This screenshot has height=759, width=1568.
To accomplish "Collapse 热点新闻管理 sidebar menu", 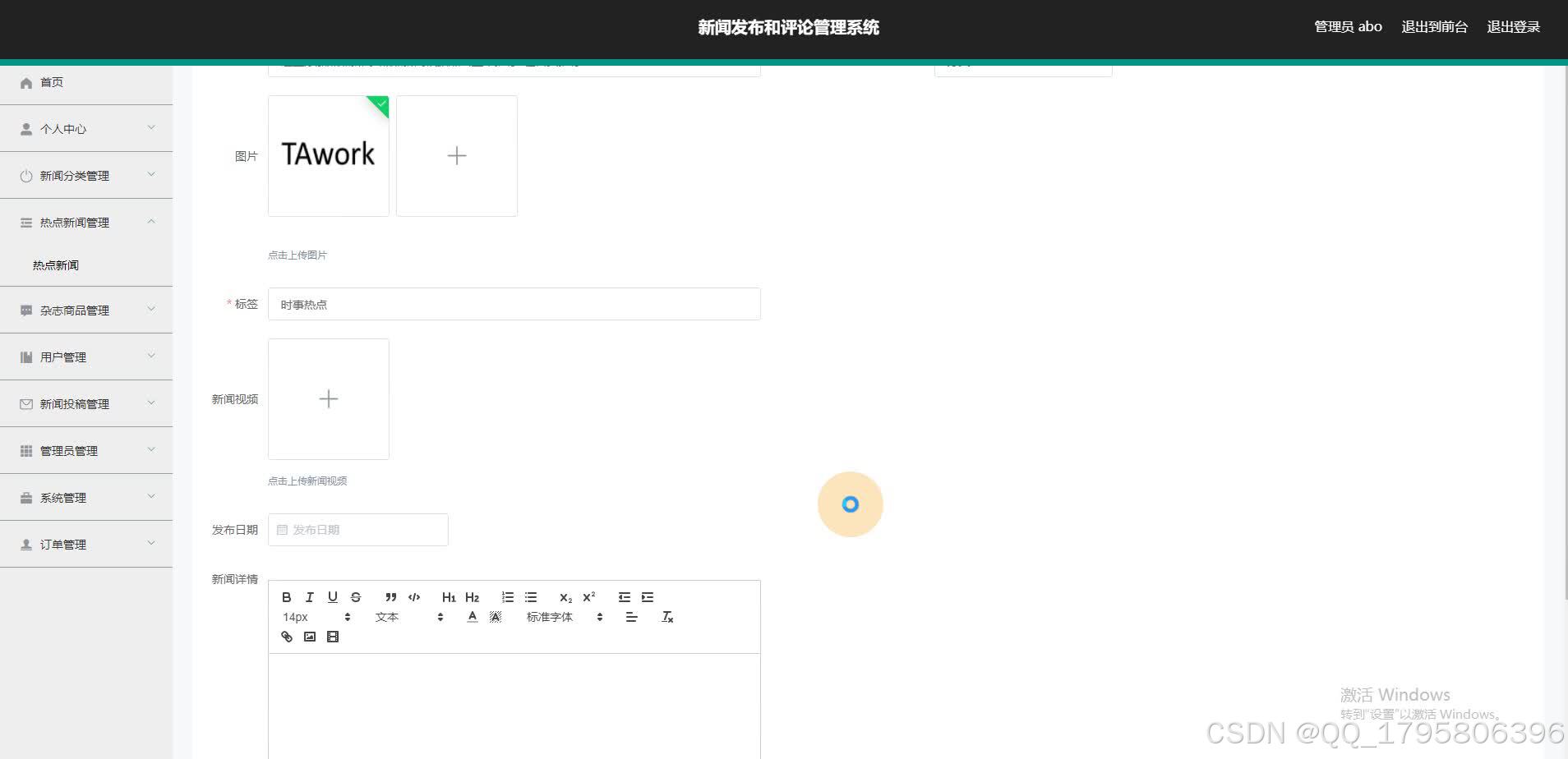I will coord(86,223).
